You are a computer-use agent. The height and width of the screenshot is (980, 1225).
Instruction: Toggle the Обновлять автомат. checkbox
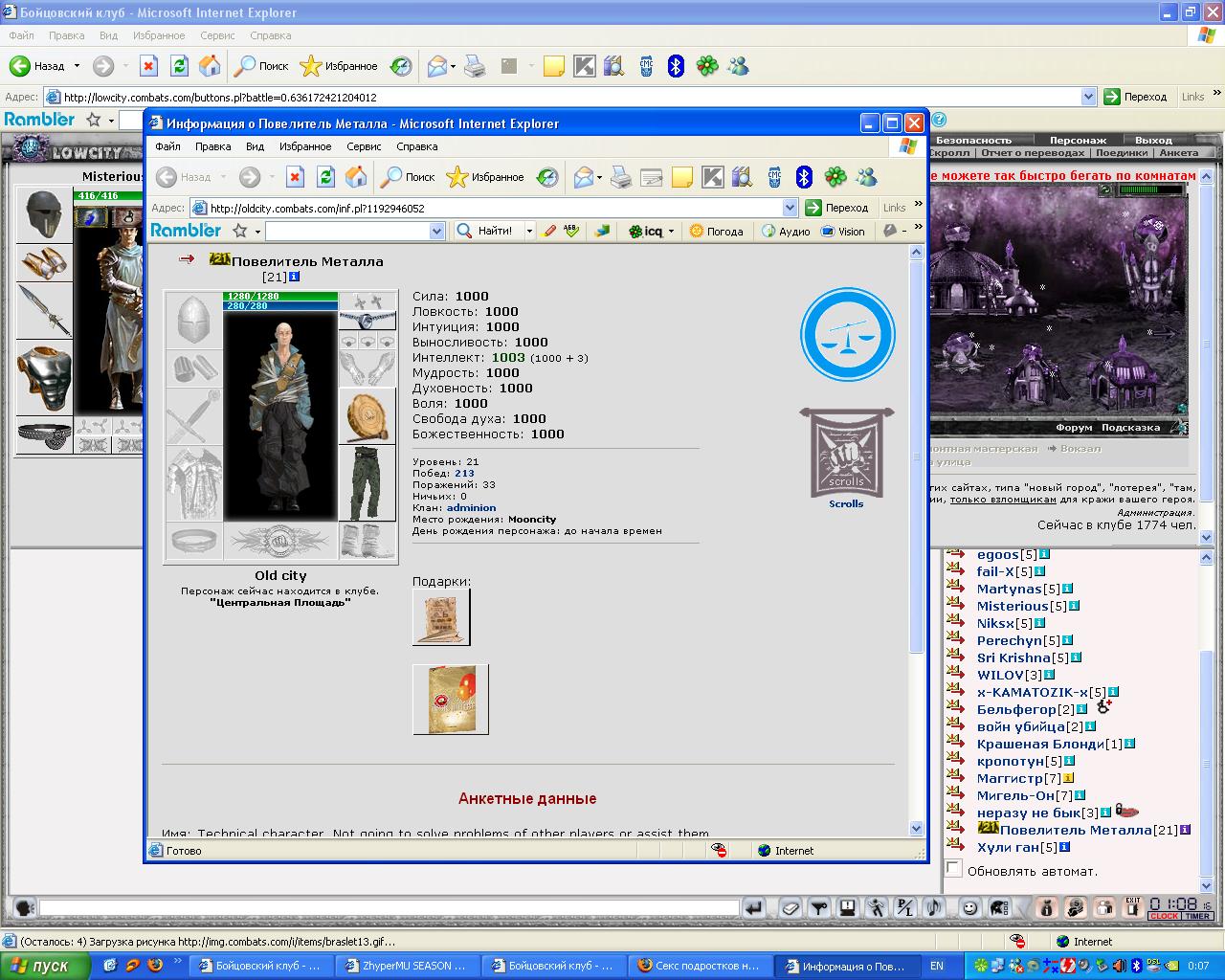953,869
